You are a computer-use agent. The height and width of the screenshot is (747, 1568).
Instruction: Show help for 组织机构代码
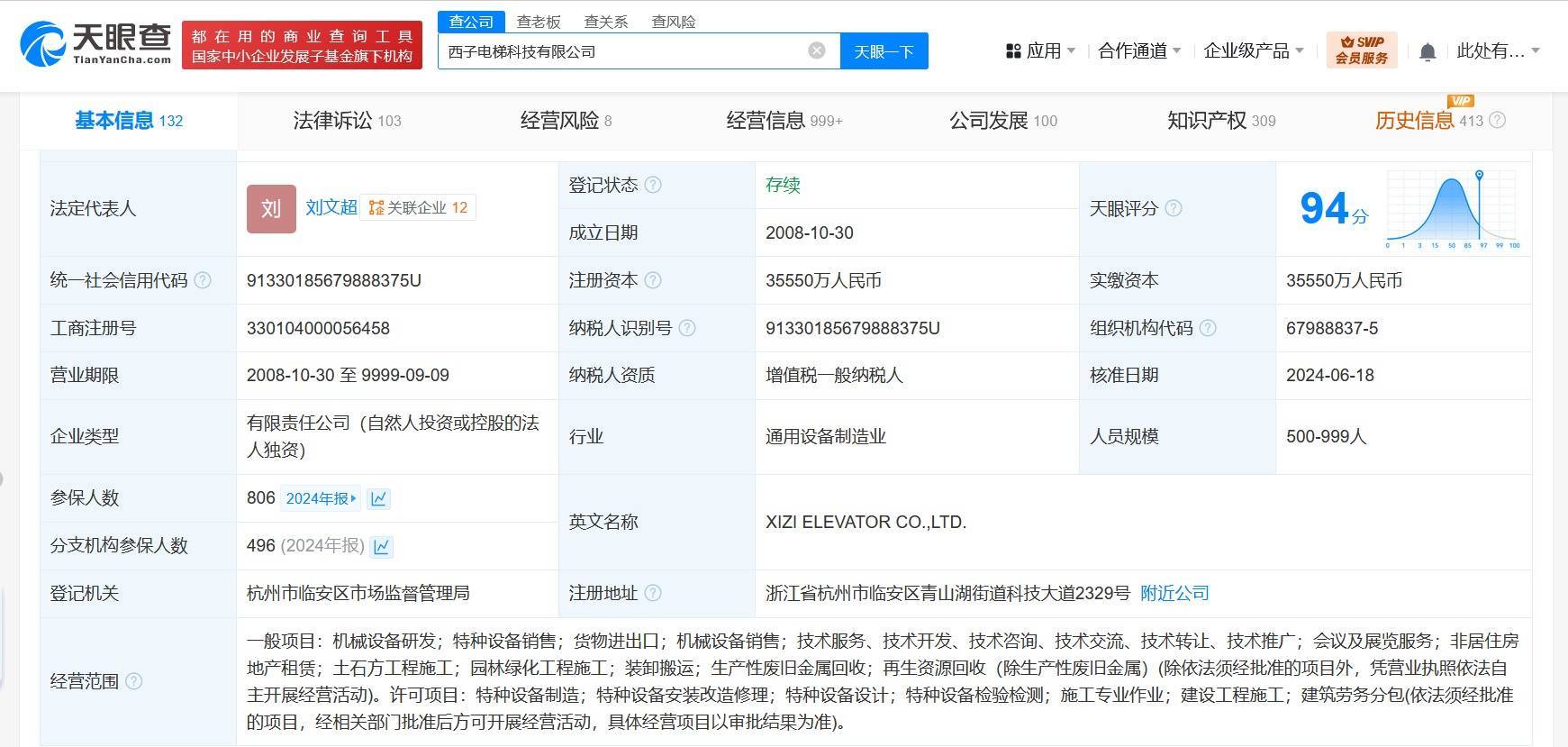coord(1208,328)
